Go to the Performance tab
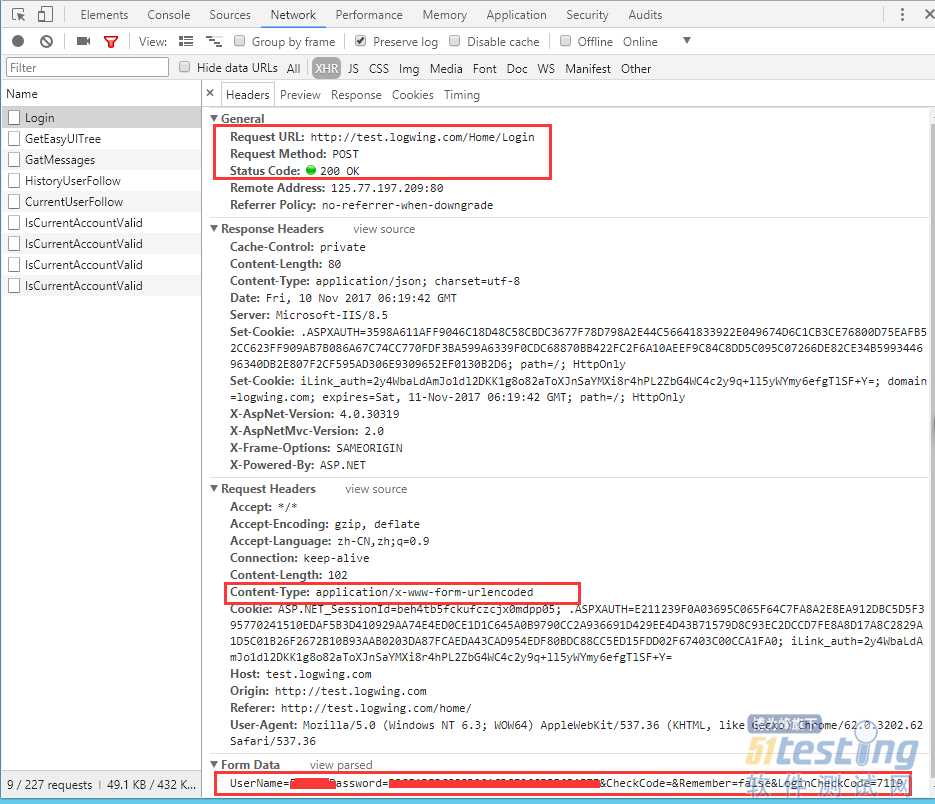Screen dimensions: 935x804 coord(369,15)
